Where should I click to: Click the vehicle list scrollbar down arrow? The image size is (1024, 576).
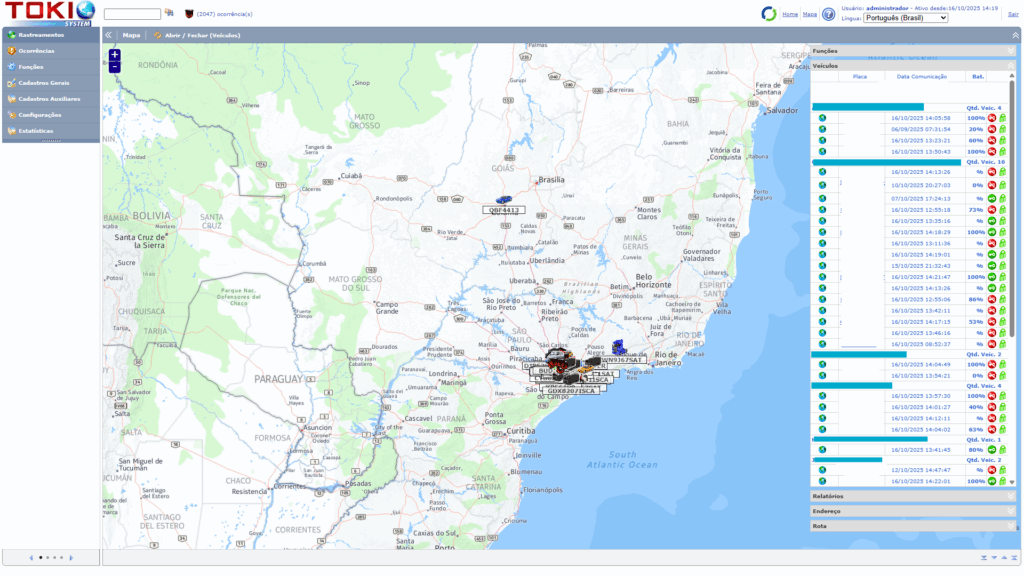tap(1011, 481)
